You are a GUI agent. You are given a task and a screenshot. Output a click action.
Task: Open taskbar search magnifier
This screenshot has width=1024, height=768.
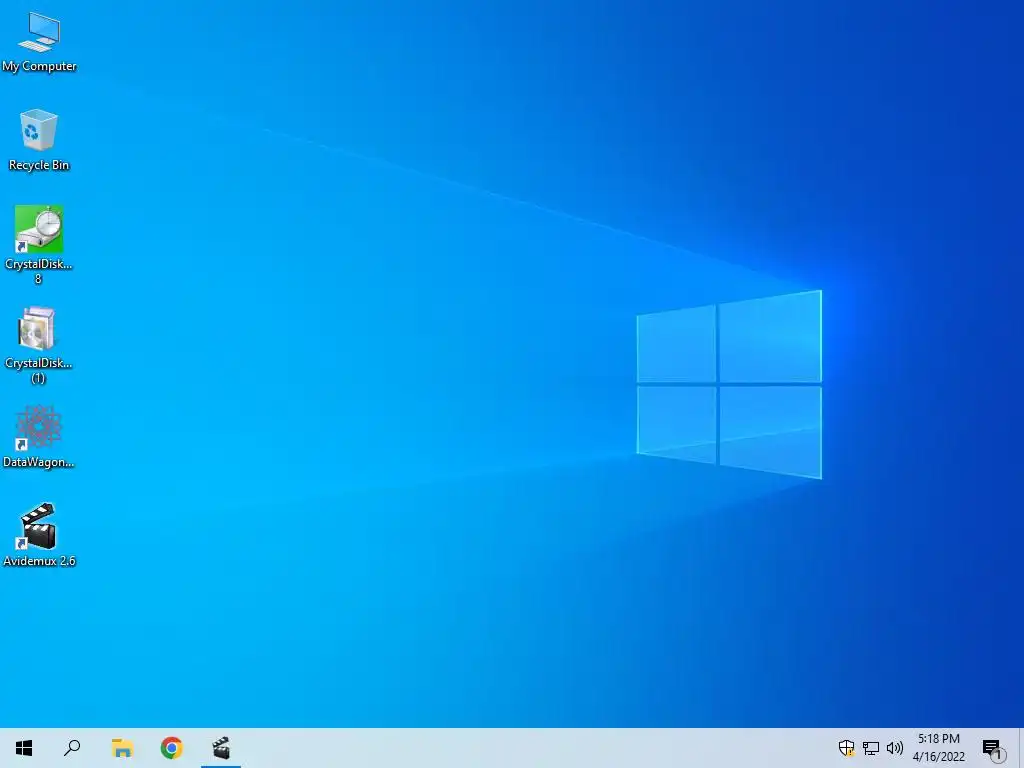click(72, 748)
